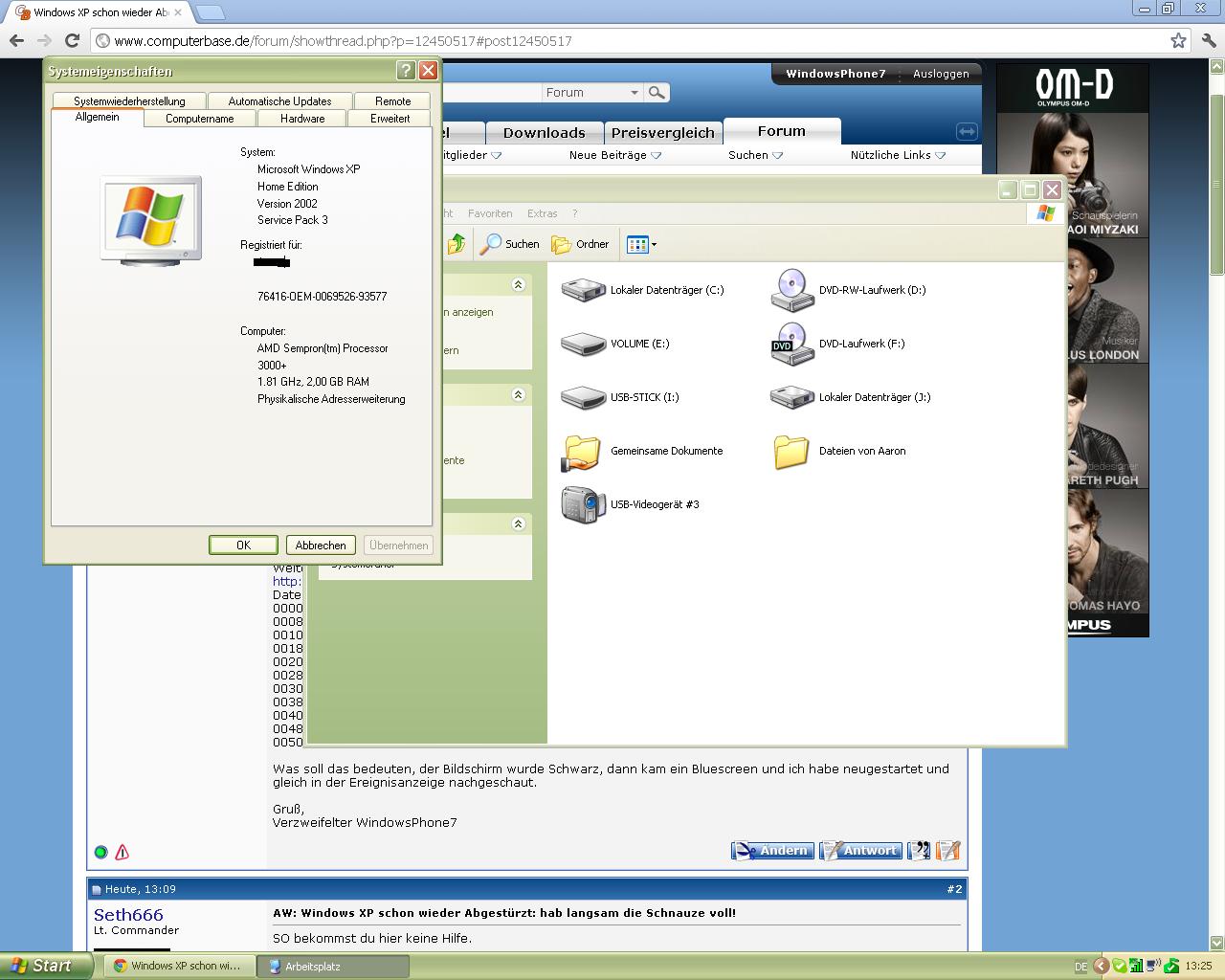Switch to Hardware tab

(x=302, y=119)
